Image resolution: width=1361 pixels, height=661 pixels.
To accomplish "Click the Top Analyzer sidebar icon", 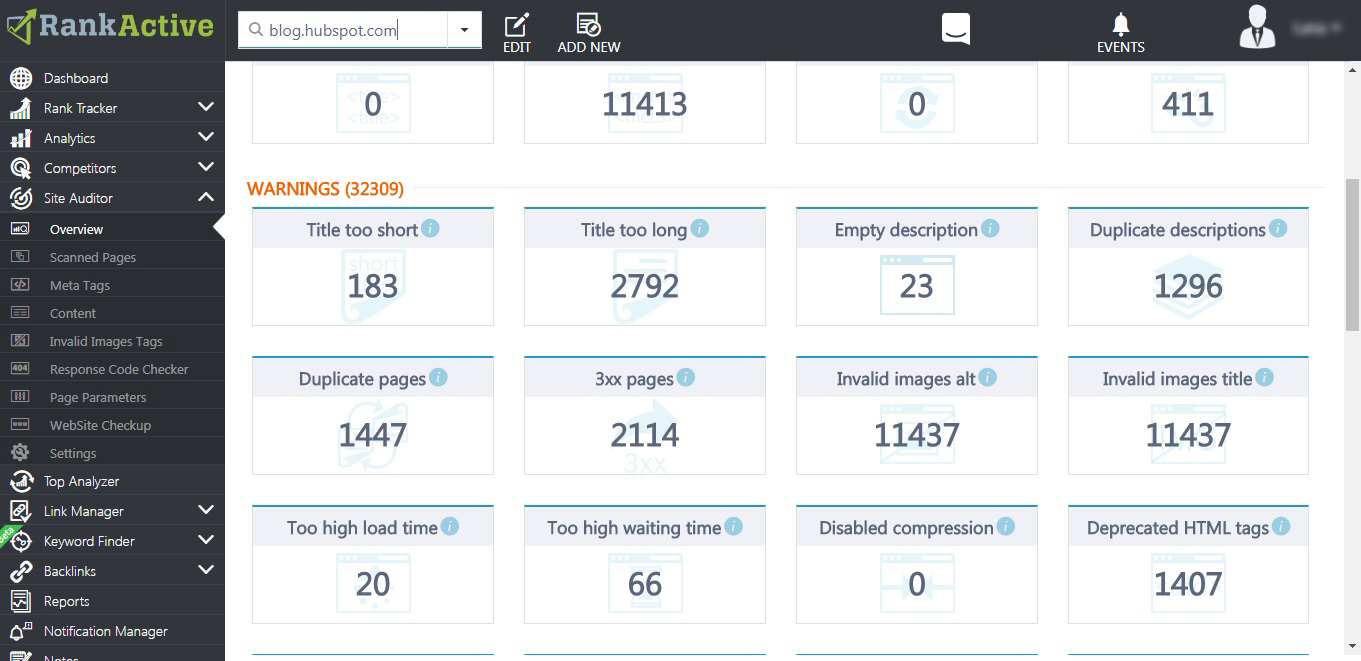I will [20, 481].
